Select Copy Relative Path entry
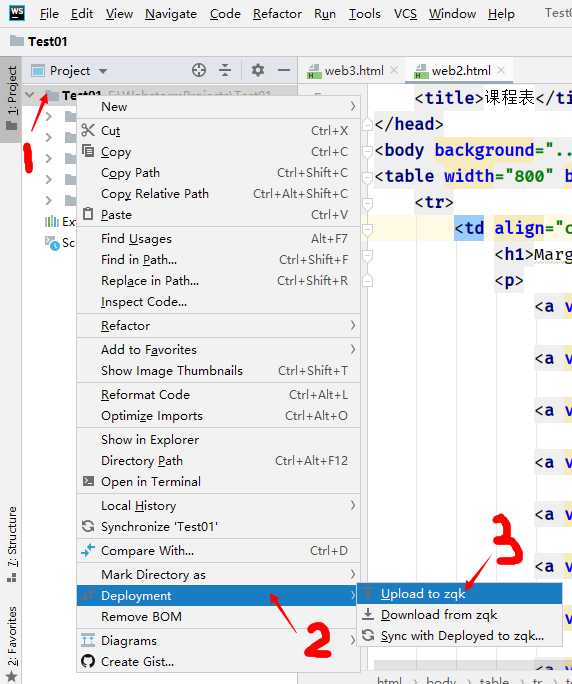 click(x=218, y=193)
